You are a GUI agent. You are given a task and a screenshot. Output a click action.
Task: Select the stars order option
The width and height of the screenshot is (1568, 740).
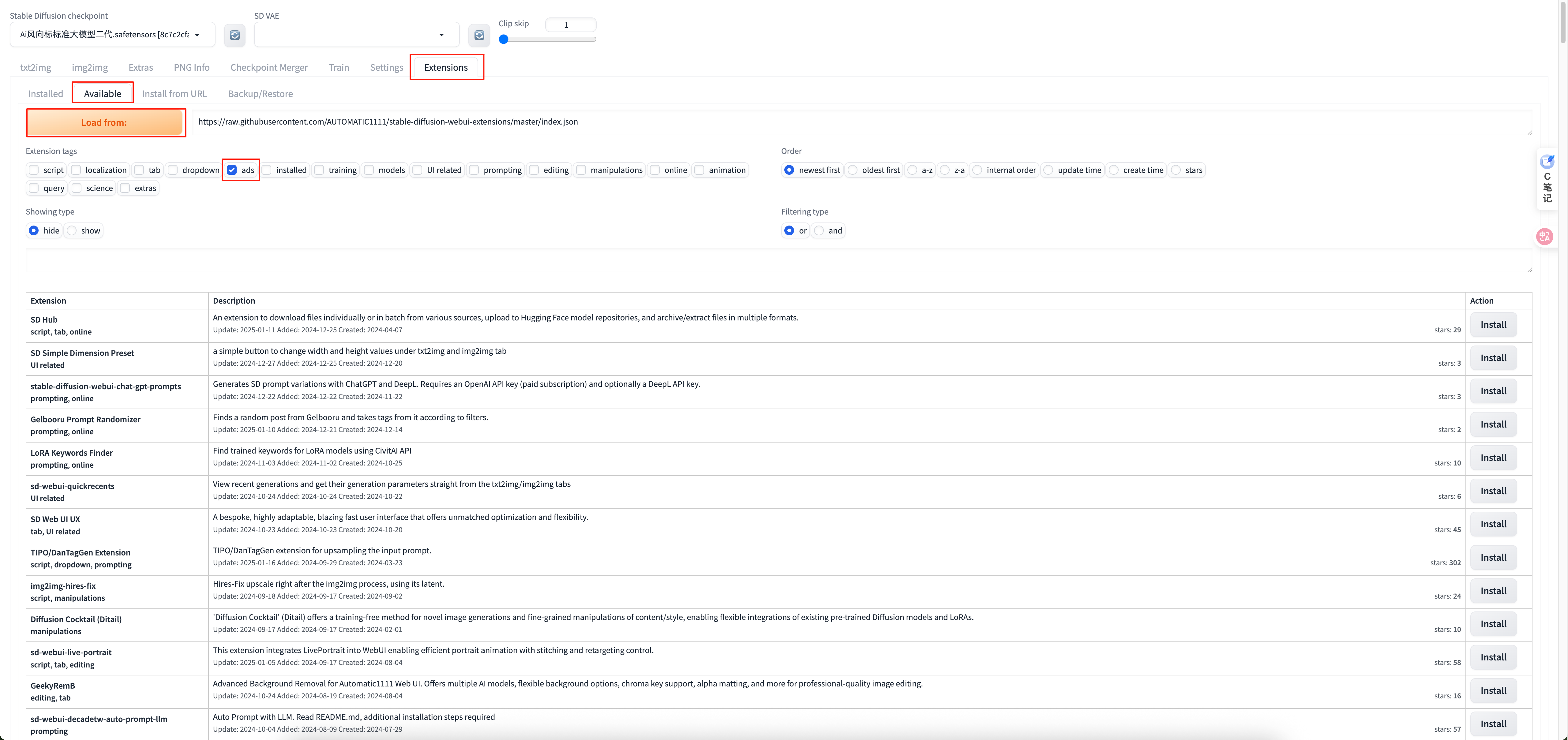tap(1176, 170)
